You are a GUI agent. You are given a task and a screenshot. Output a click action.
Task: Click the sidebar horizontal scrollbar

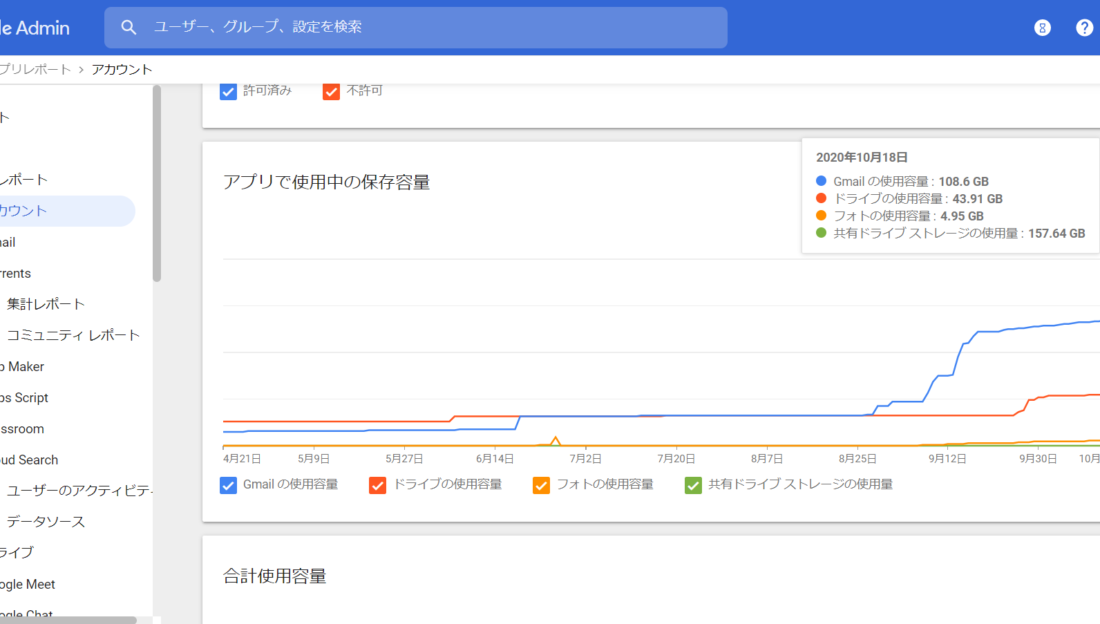68,620
